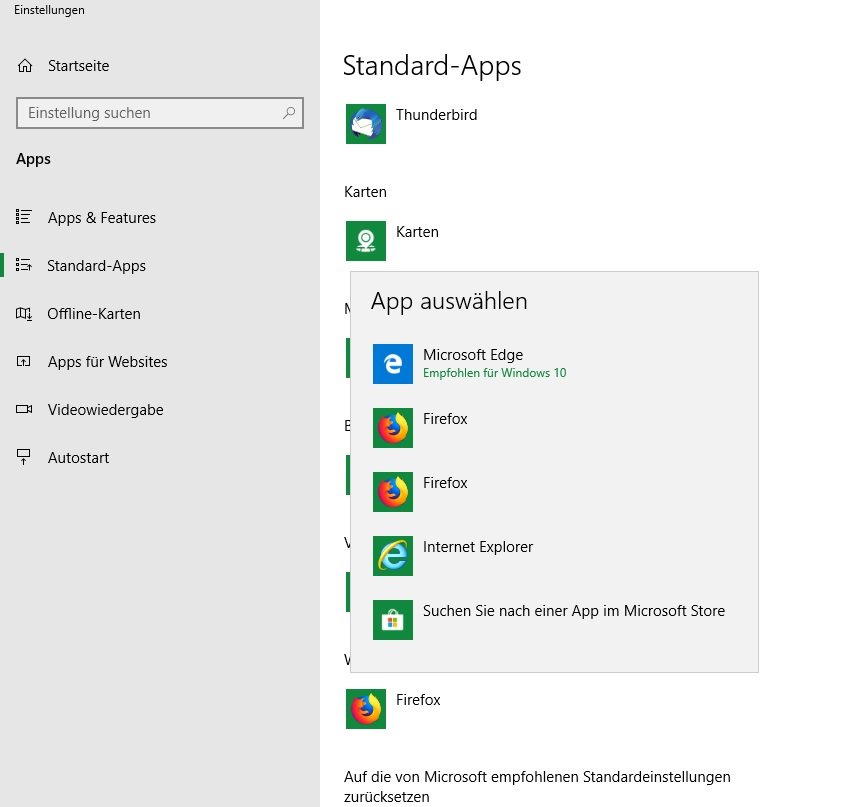Choose Microsoft Edge label as default browser
Image resolution: width=855 pixels, height=807 pixels.
point(473,355)
